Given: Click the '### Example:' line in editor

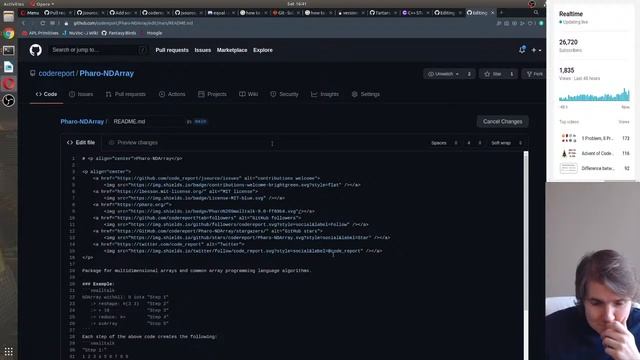Looking at the screenshot, I should (x=98, y=284).
